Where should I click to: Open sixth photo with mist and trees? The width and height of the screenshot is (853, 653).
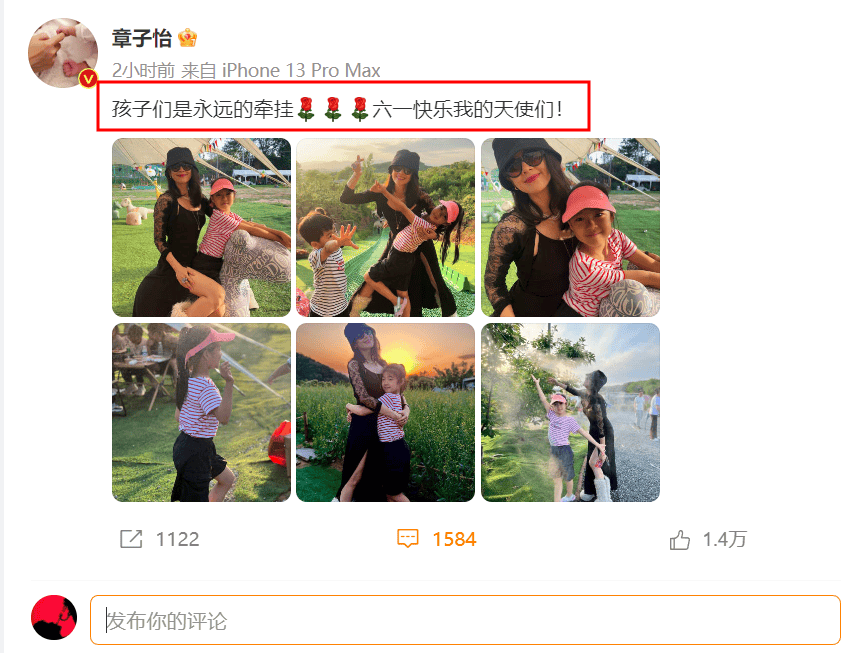pos(571,412)
